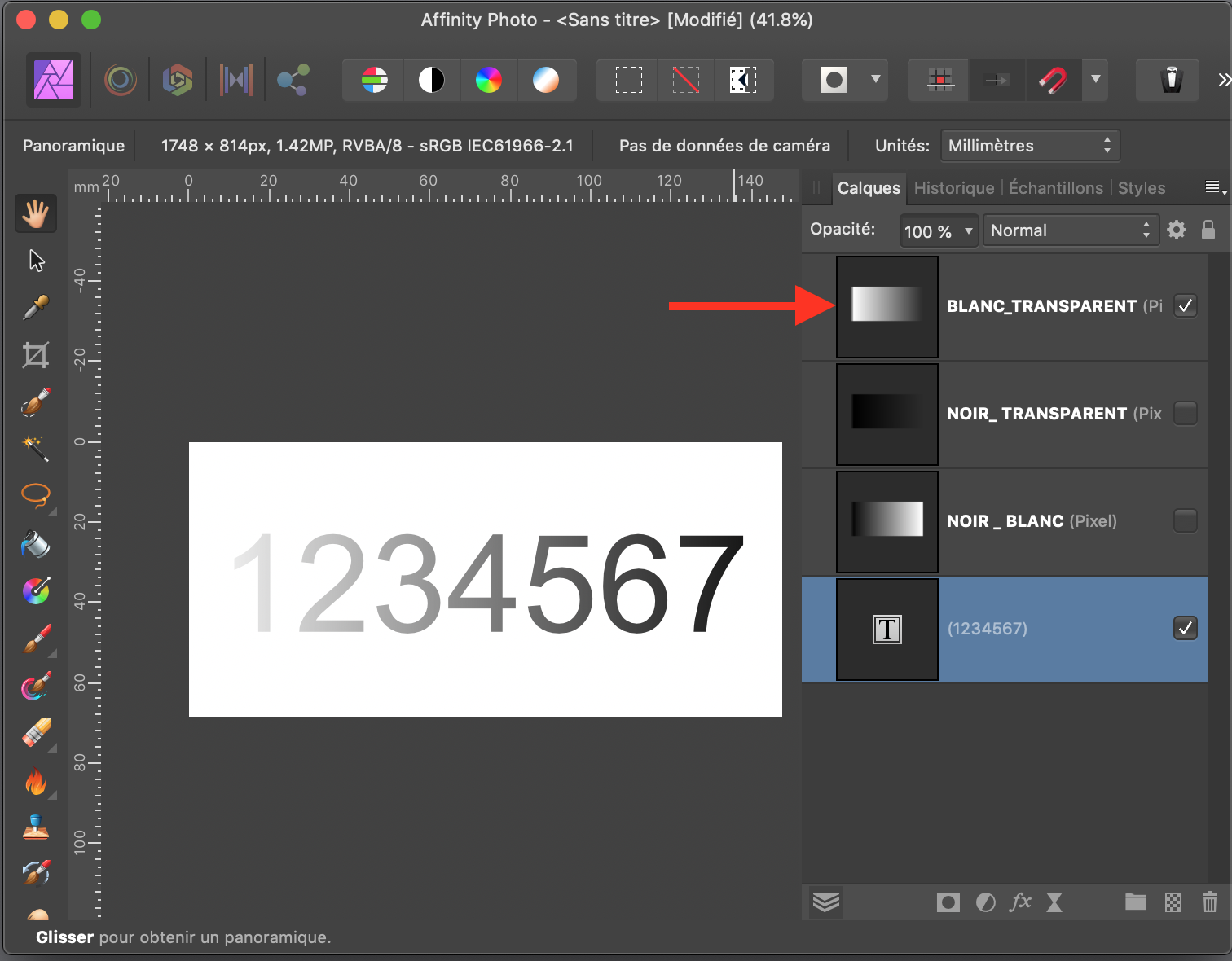Select the Crop tool
1232x961 pixels.
(x=36, y=354)
